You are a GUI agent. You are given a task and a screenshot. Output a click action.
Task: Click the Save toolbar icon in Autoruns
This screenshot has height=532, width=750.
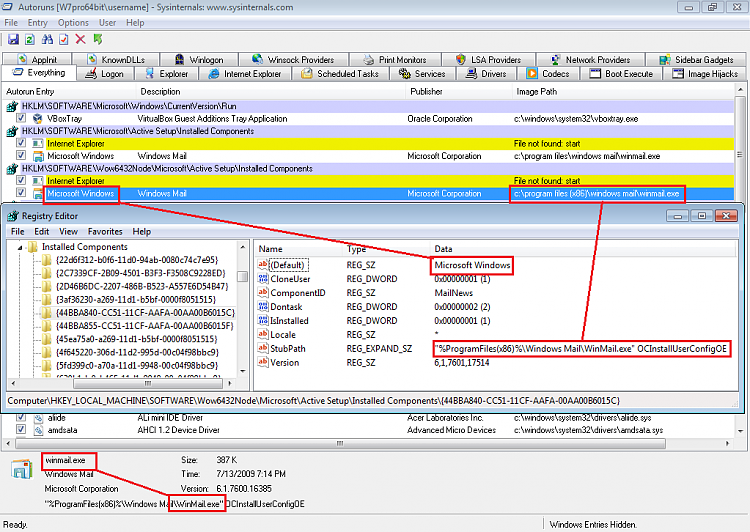[x=13, y=39]
